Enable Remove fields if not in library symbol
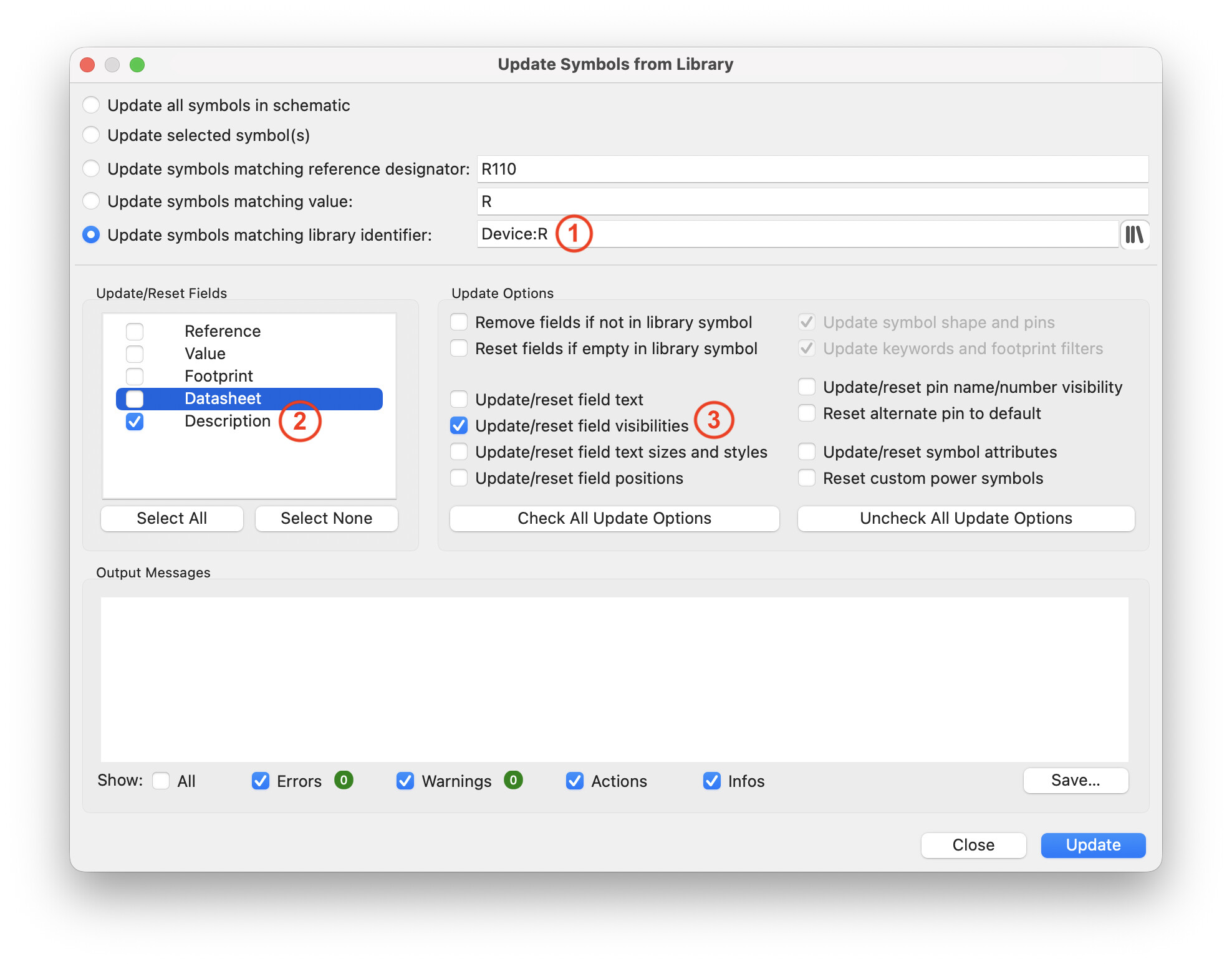This screenshot has width=1232, height=964. [459, 322]
